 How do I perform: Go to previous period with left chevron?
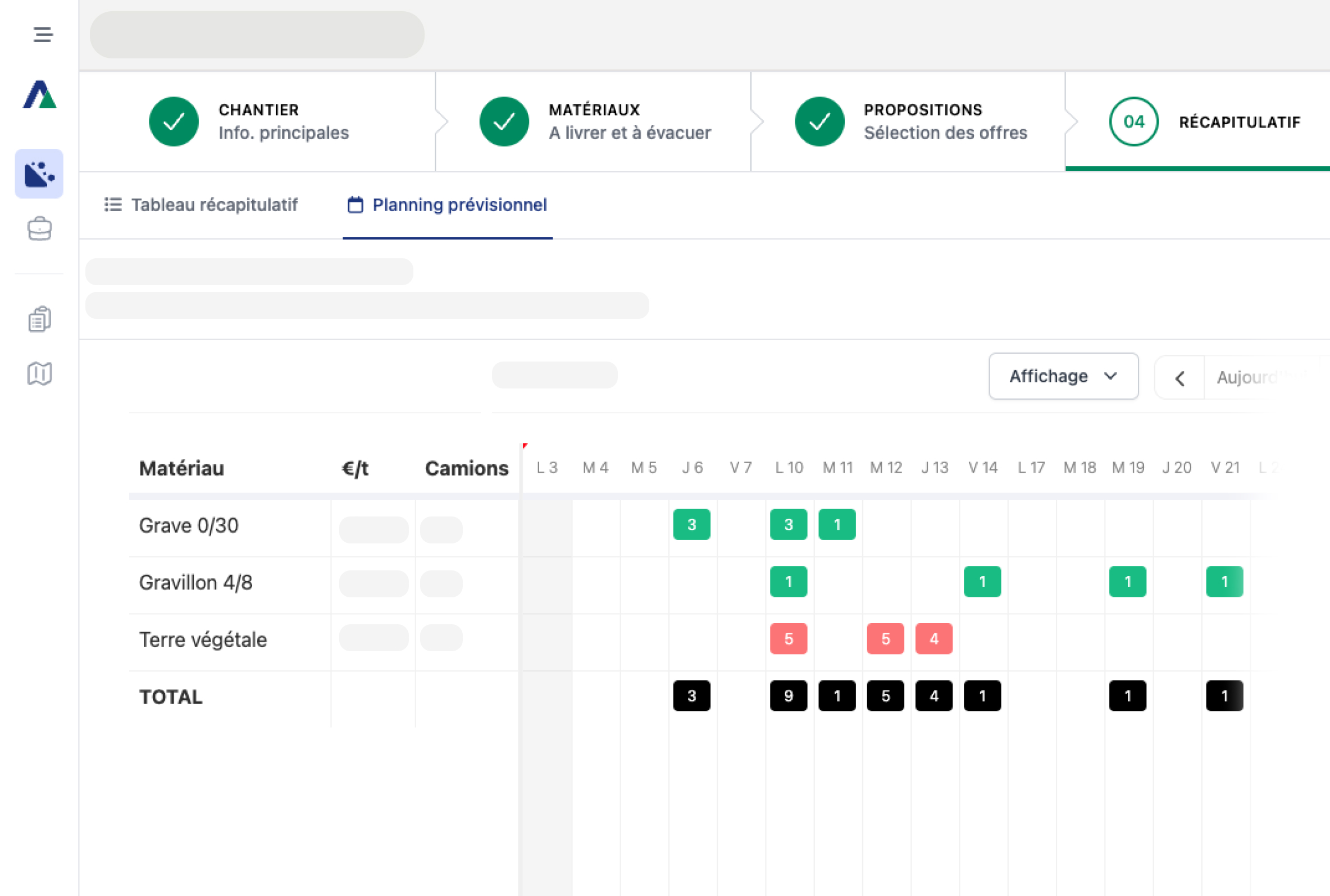coord(1179,378)
